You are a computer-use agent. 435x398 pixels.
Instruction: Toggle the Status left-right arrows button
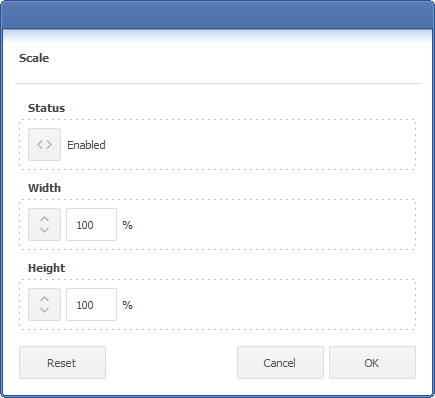44,144
